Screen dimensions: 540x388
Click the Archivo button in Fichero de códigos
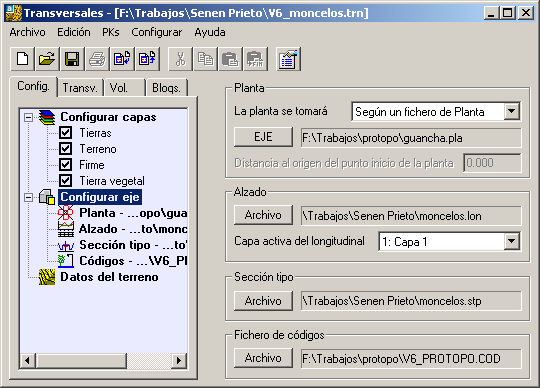coord(263,358)
